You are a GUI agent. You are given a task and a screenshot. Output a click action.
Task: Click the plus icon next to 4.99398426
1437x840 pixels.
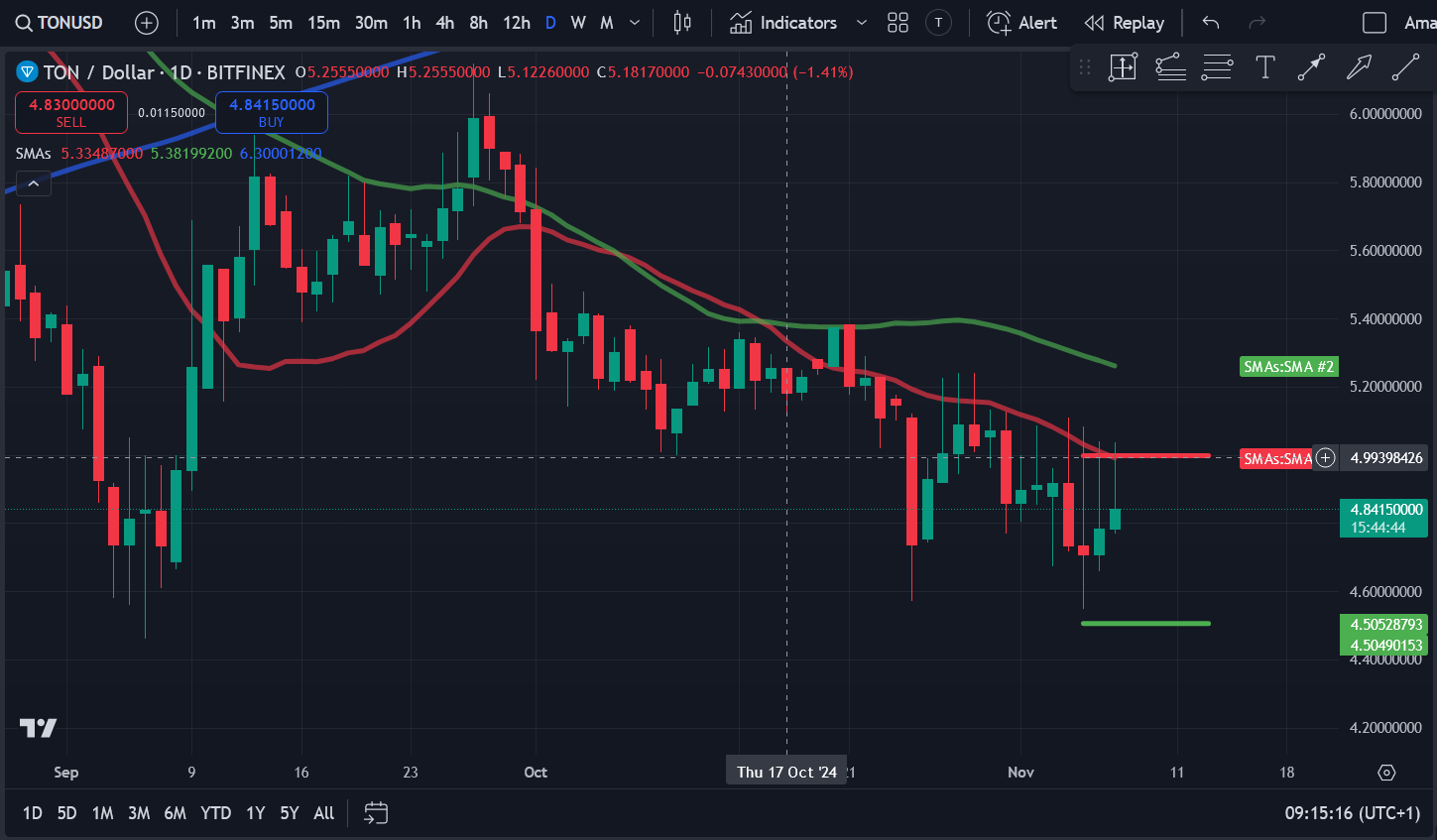pos(1325,458)
